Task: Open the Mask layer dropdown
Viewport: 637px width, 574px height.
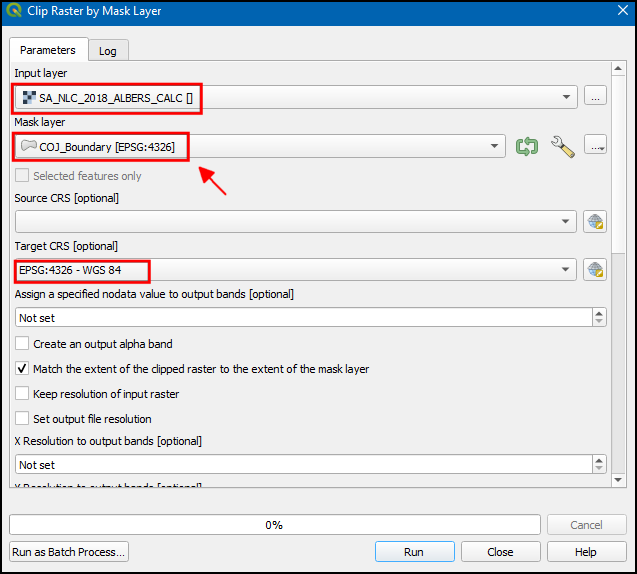Action: 495,147
